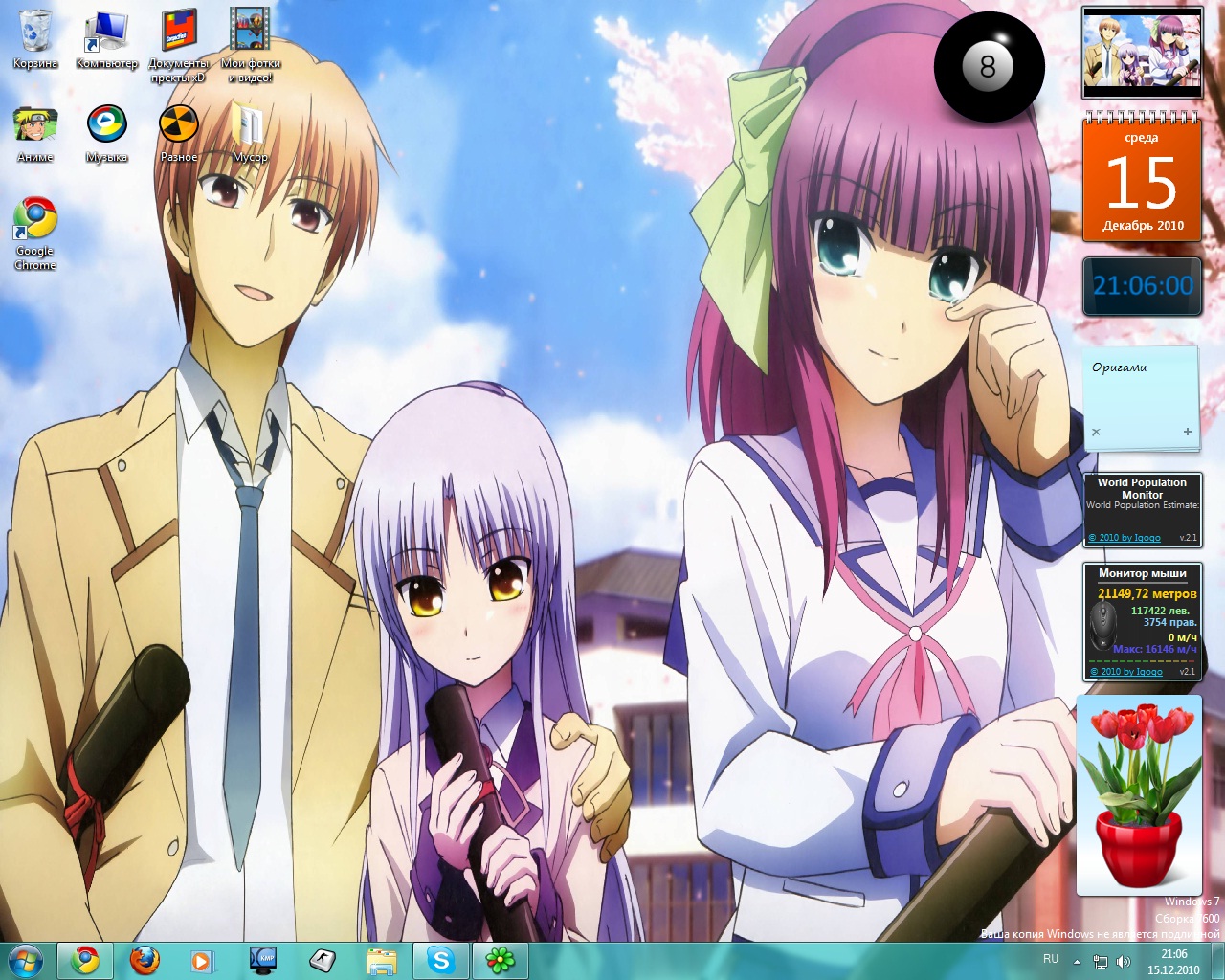This screenshot has height=980, width=1225.
Task: Select the Документы и проекты xD icon
Action: pyautogui.click(x=178, y=46)
